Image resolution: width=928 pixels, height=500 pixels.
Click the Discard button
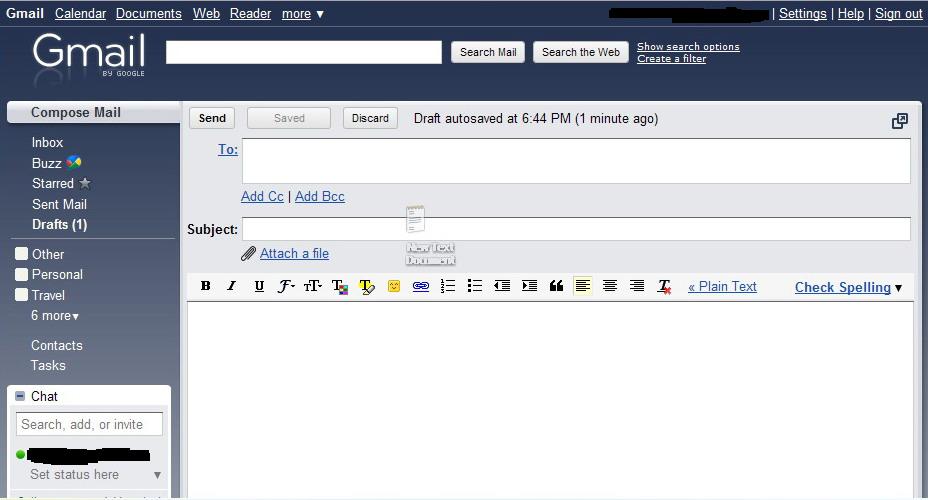(370, 118)
